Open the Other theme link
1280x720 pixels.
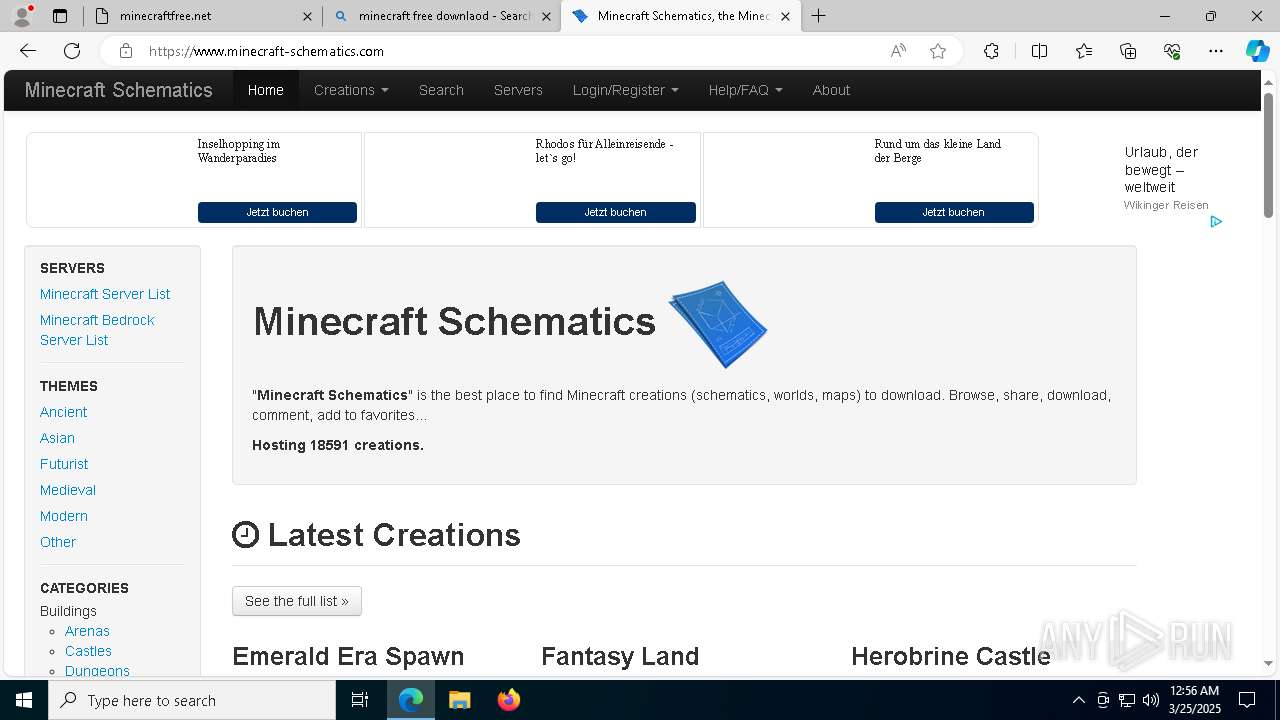(58, 542)
